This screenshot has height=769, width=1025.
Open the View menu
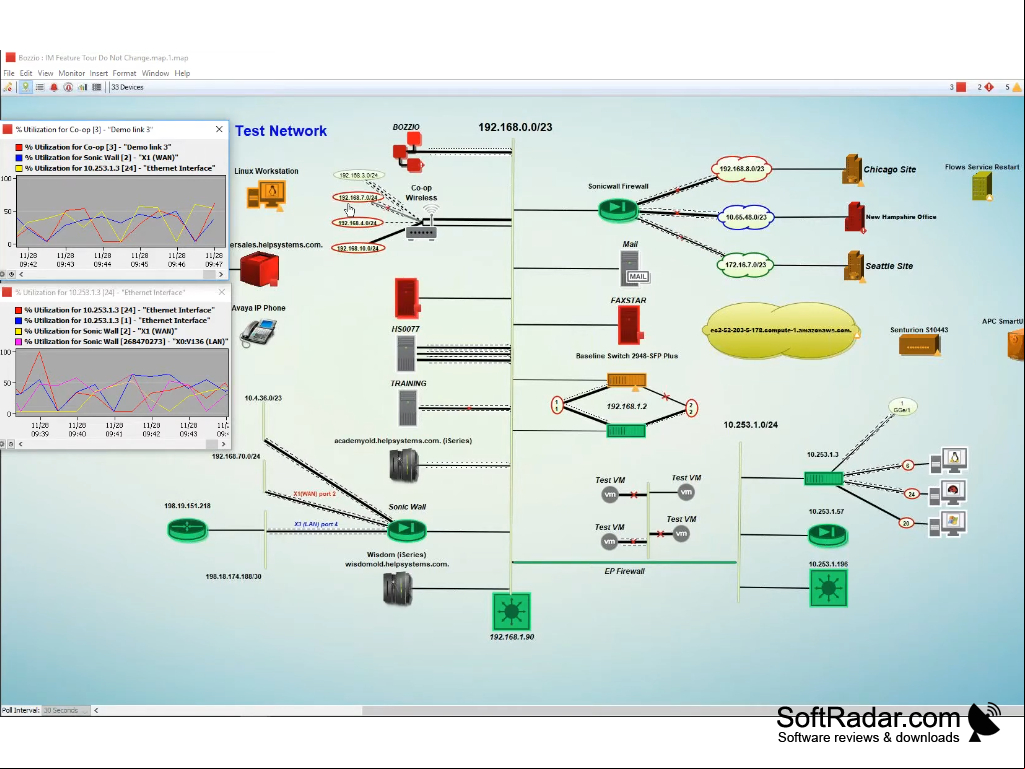point(45,73)
